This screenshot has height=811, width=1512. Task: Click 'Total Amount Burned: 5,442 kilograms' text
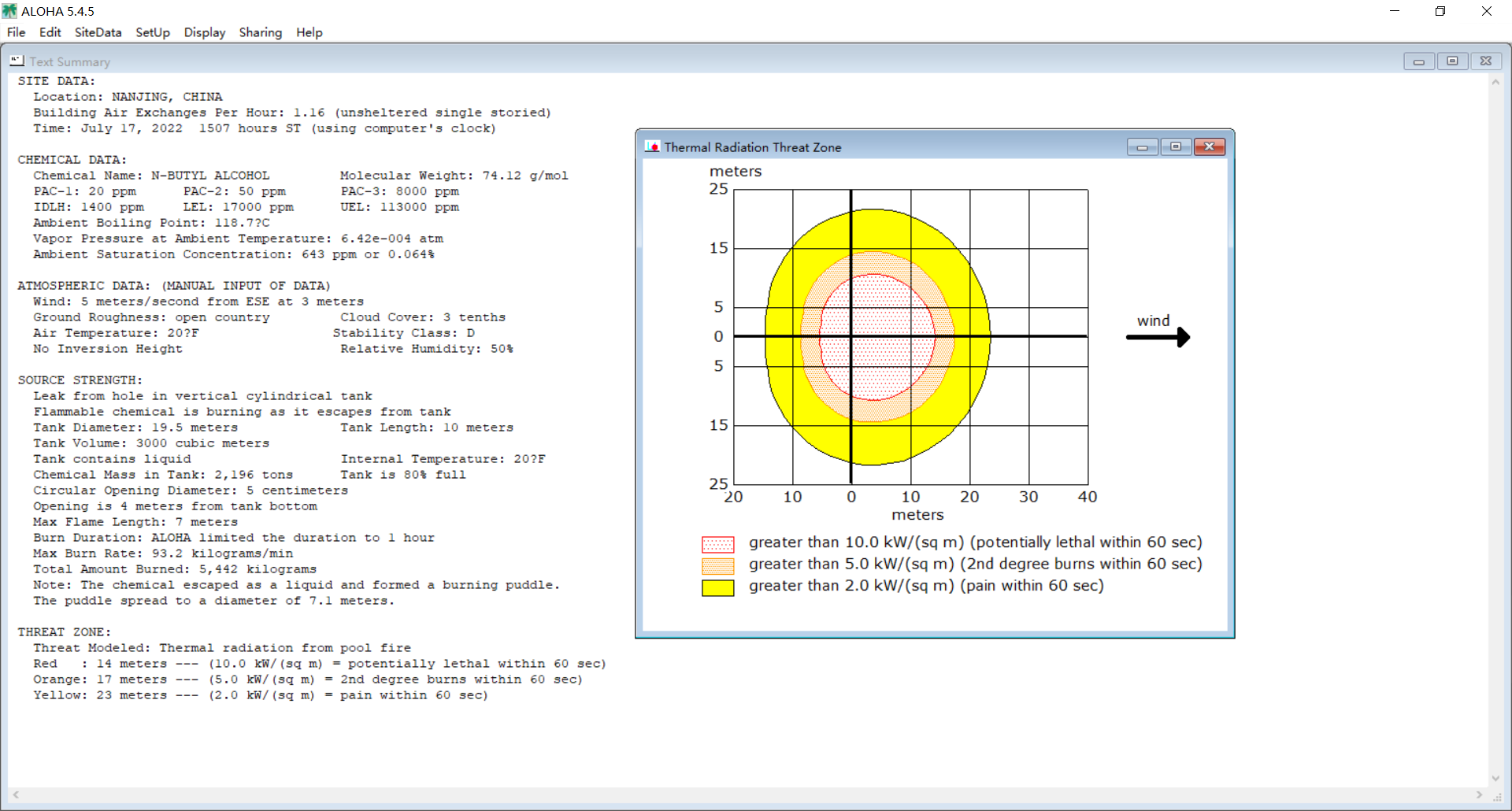(175, 569)
